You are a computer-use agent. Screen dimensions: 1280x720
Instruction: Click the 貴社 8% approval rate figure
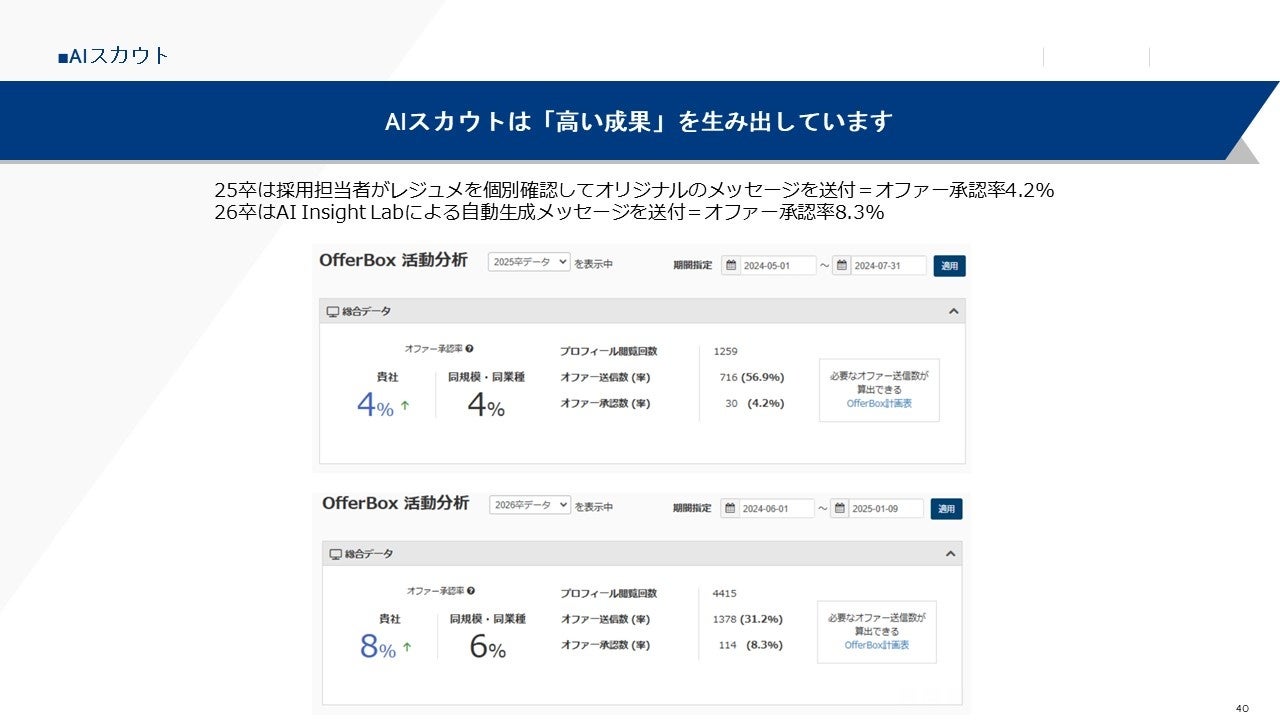pos(378,648)
